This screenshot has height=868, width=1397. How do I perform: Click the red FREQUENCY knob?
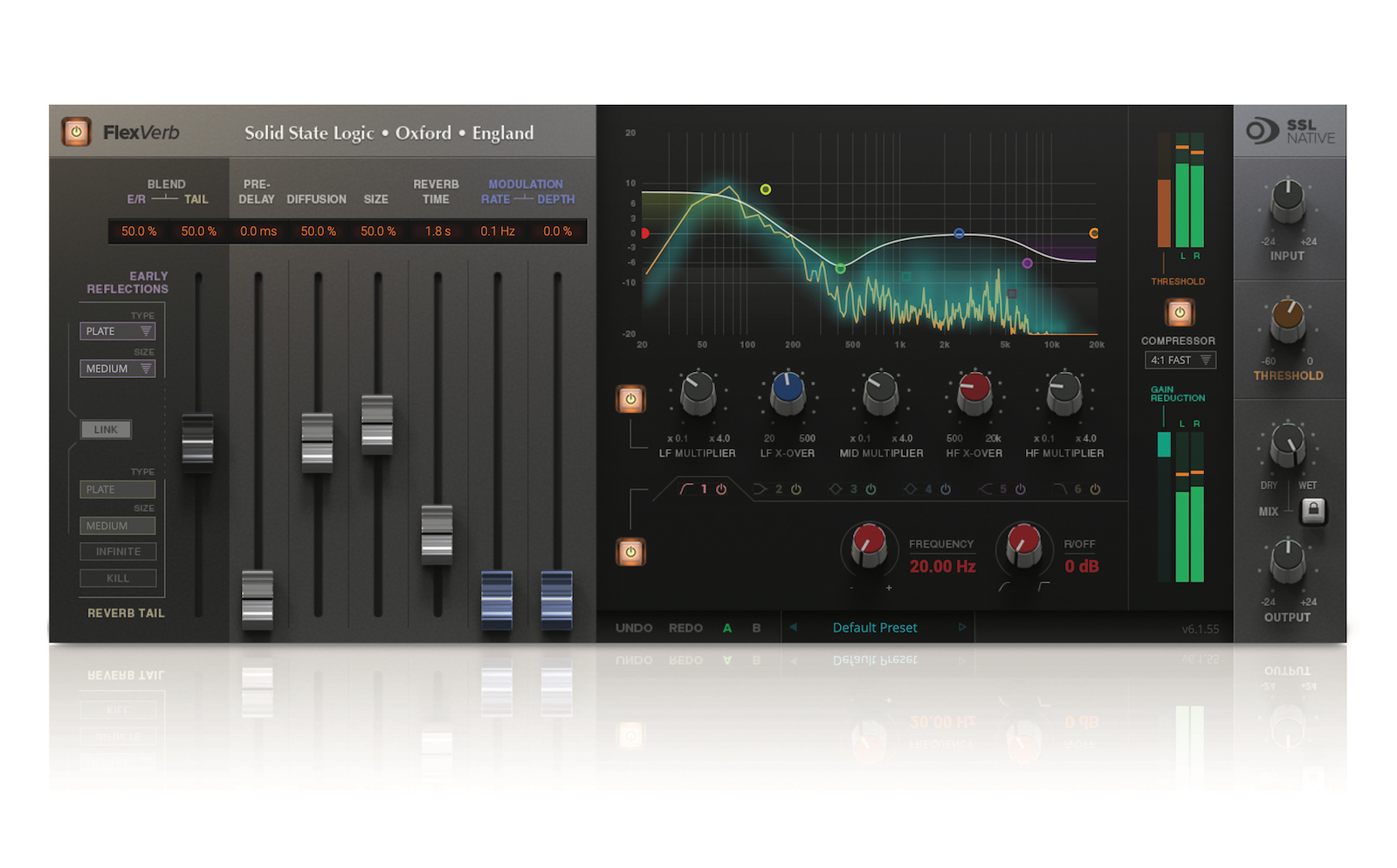(x=869, y=548)
